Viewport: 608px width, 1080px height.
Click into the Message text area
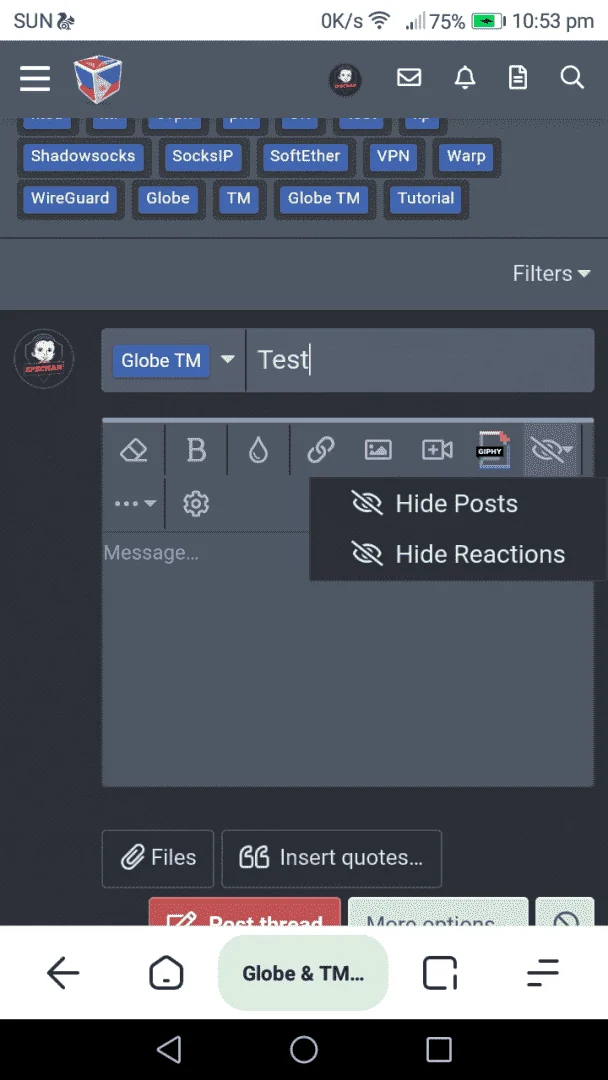coord(348,658)
